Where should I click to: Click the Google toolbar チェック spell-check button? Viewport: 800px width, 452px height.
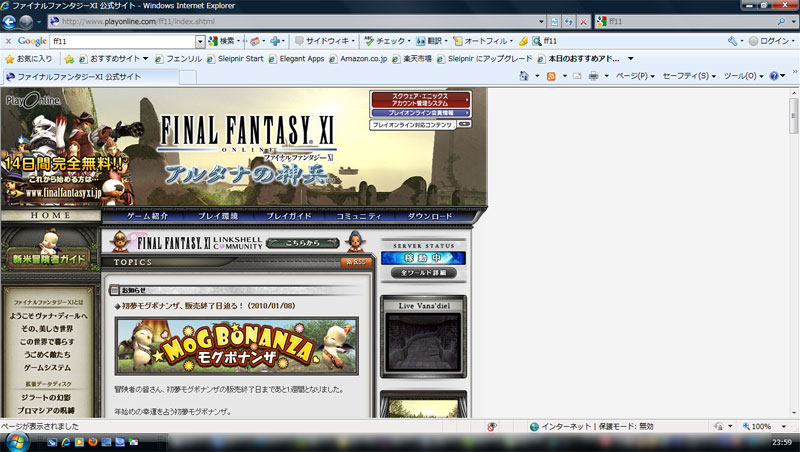point(387,41)
